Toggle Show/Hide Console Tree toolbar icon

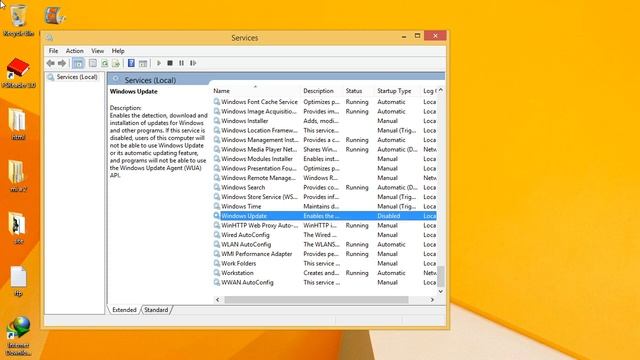coord(78,63)
